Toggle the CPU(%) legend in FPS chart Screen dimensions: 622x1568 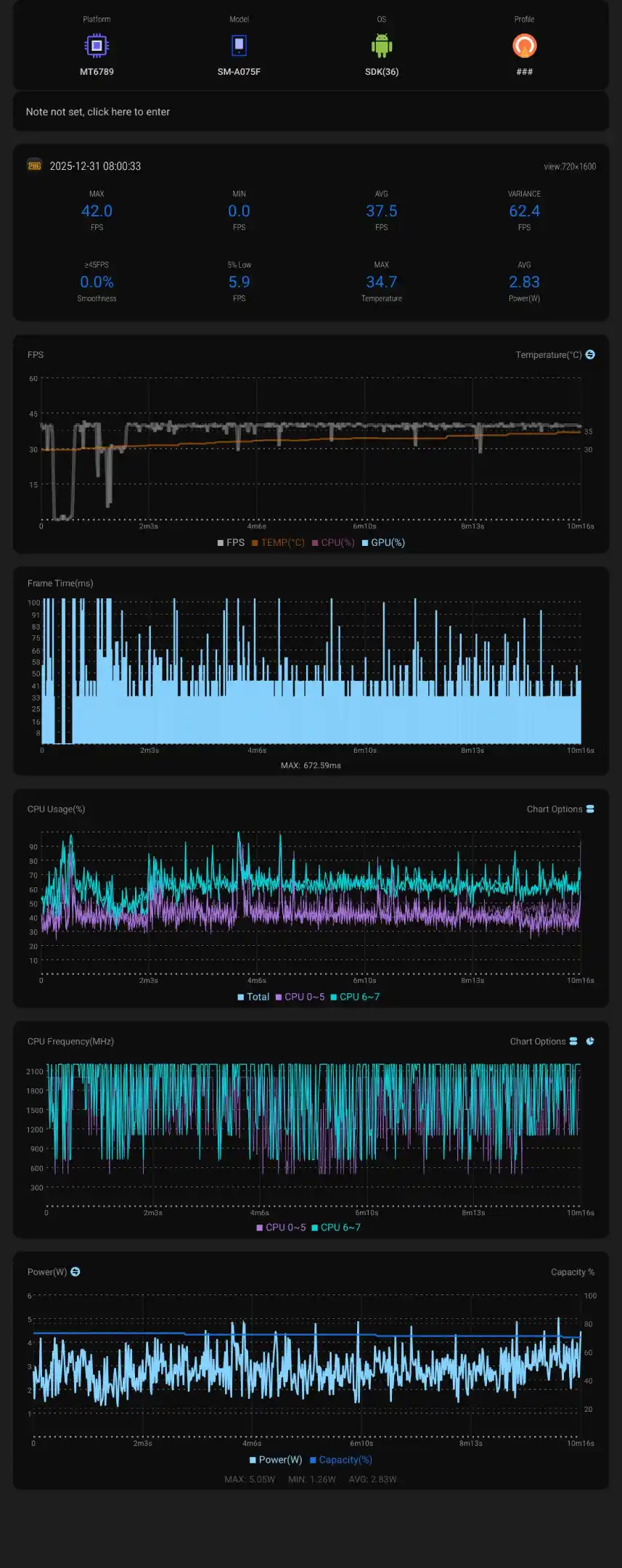[333, 542]
